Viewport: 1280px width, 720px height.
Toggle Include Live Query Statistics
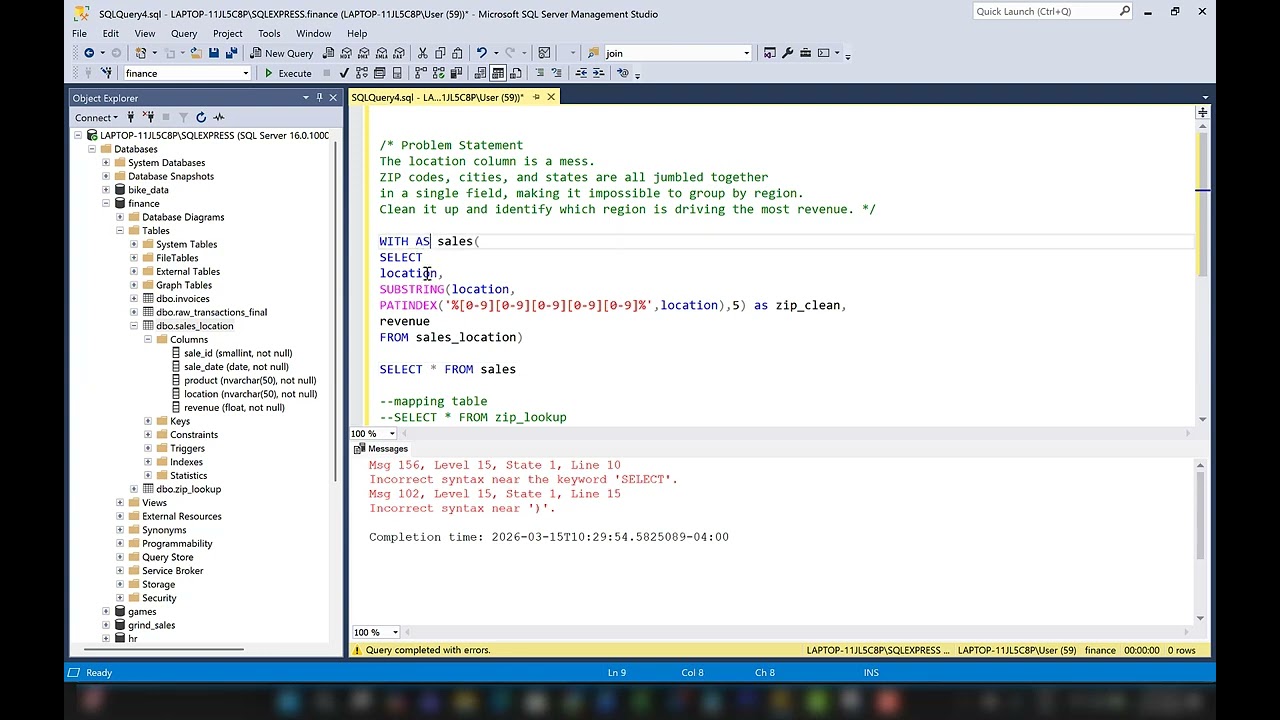(438, 73)
